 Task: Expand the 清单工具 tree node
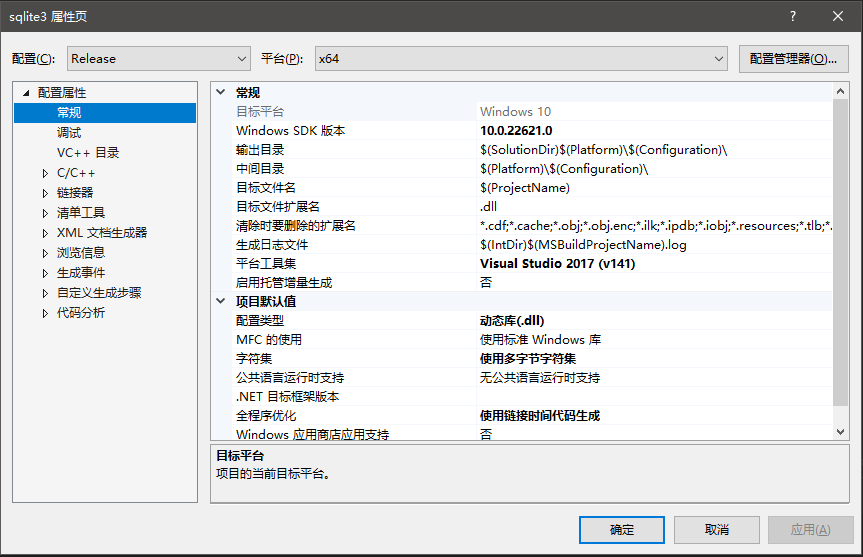click(45, 213)
